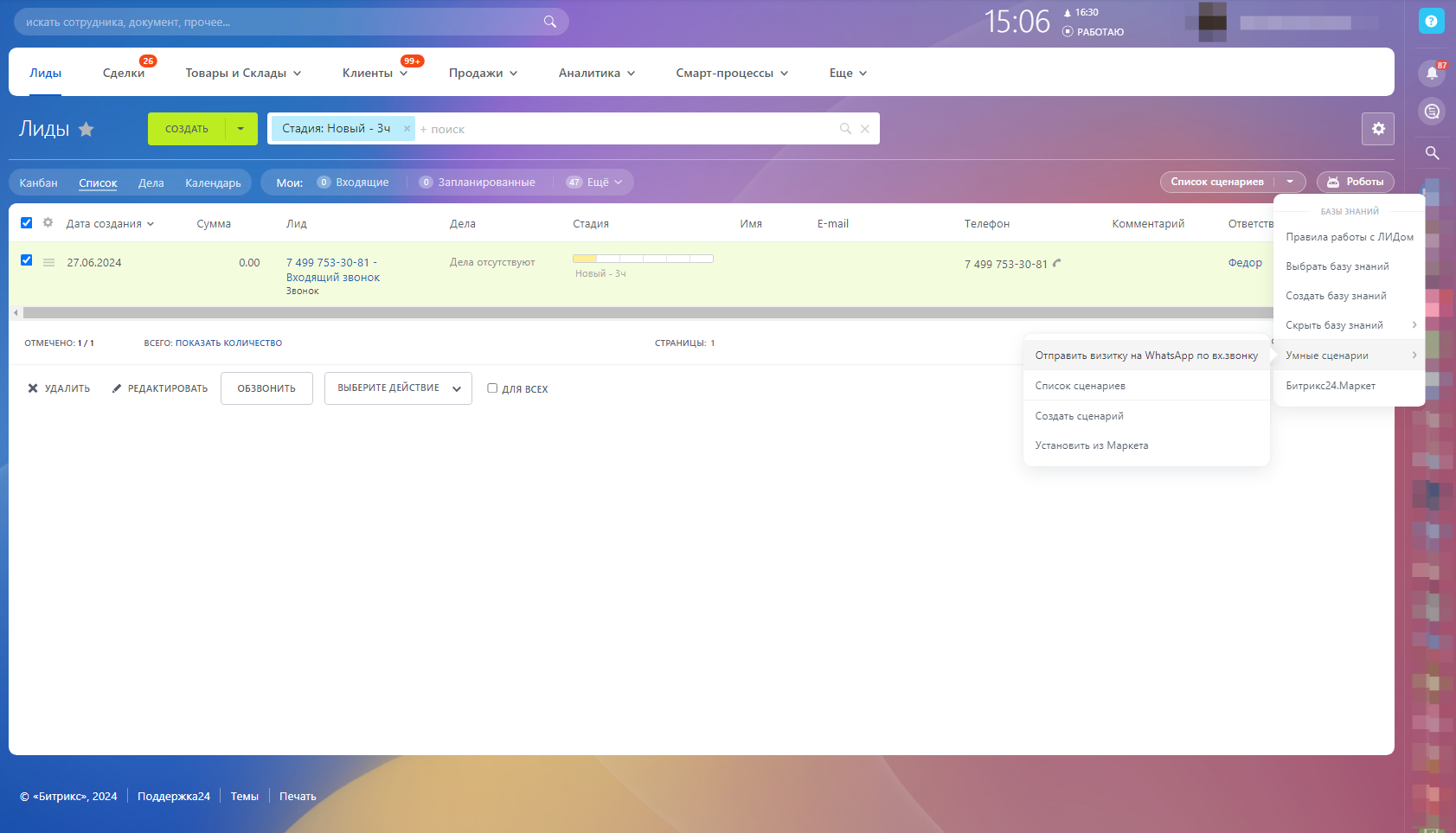Click the settings gear button near search
This screenshot has height=833, width=1456.
click(x=1377, y=129)
